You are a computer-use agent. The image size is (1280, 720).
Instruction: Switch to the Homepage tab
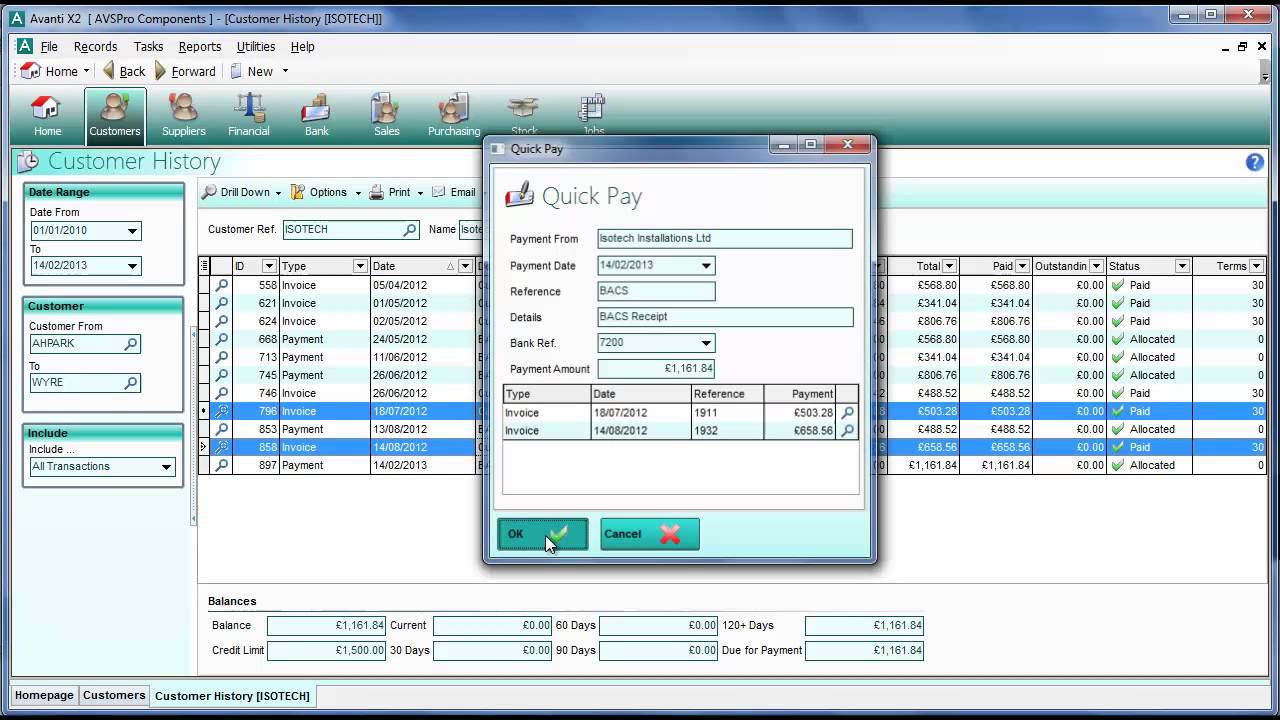(44, 695)
